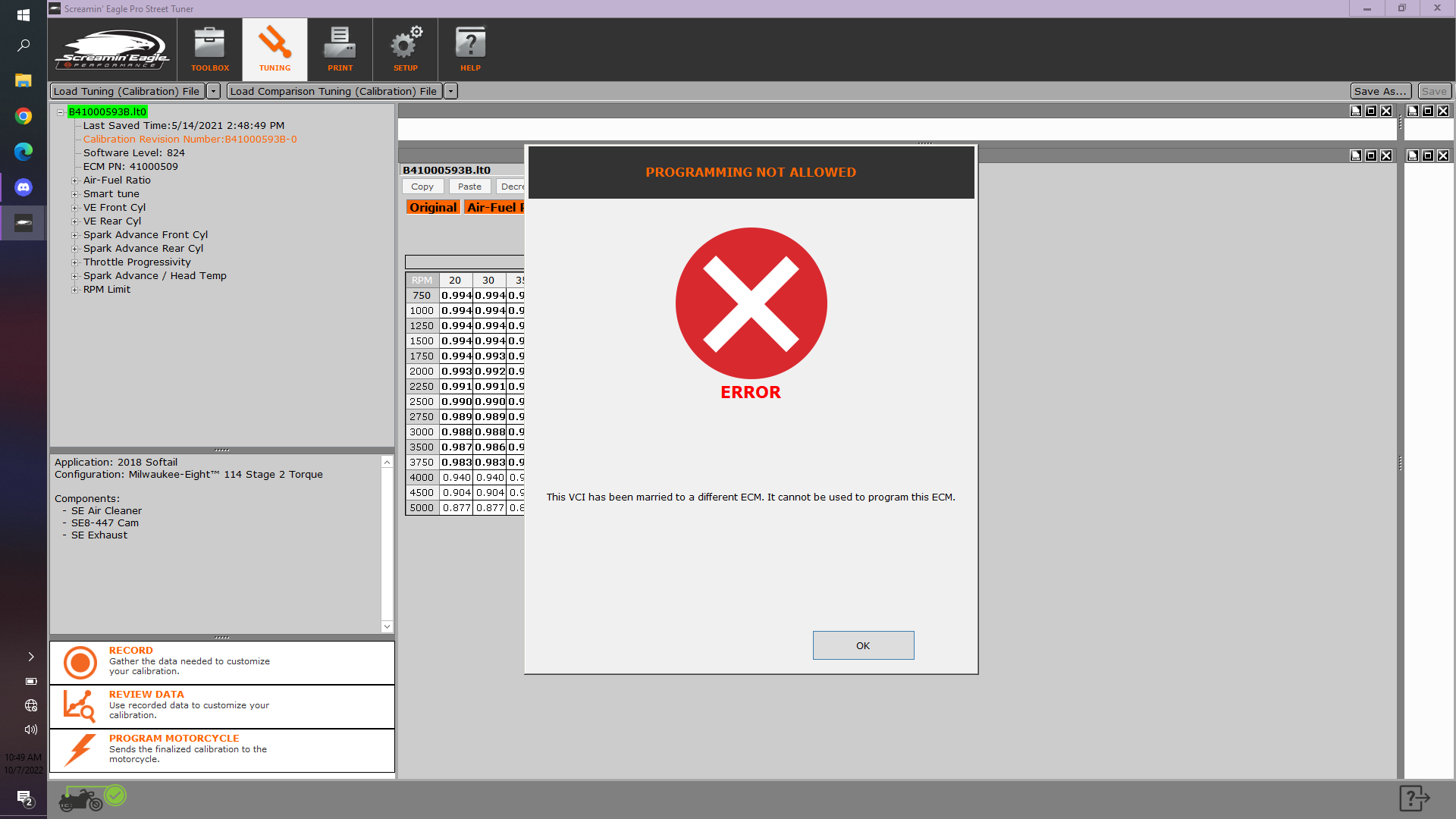
Task: Click the Review Data graph icon
Action: 80,706
